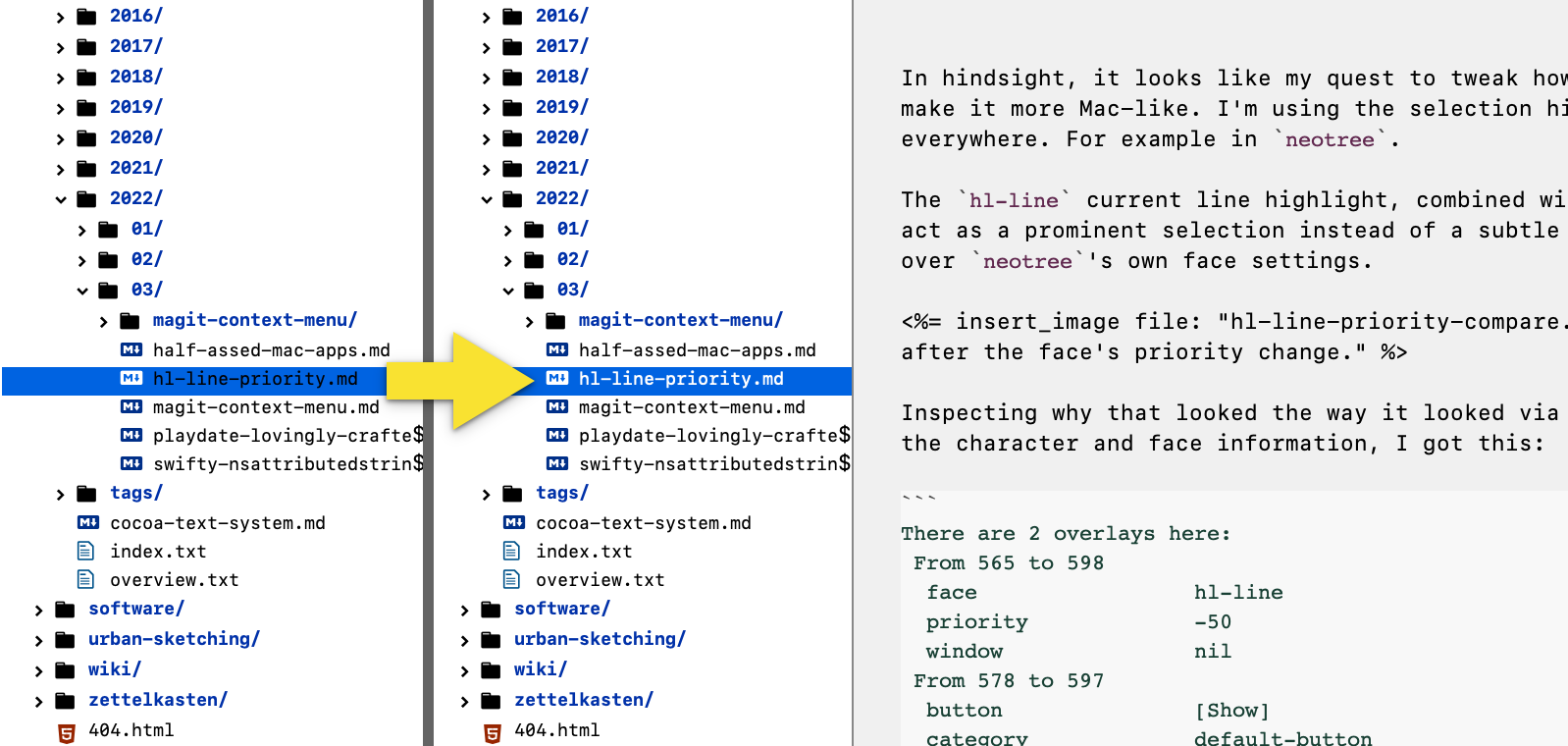Image resolution: width=1568 pixels, height=746 pixels.
Task: Click folder icon of 01/ in left tree
Action: [108, 229]
